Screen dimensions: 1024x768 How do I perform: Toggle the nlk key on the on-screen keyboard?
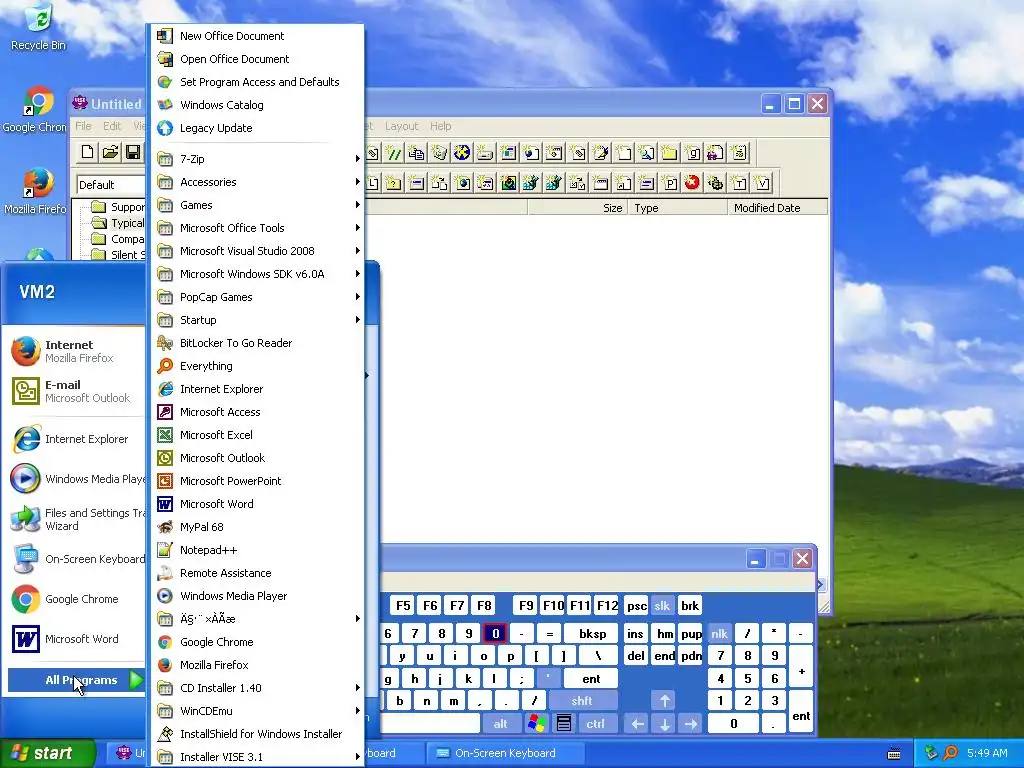pos(719,633)
